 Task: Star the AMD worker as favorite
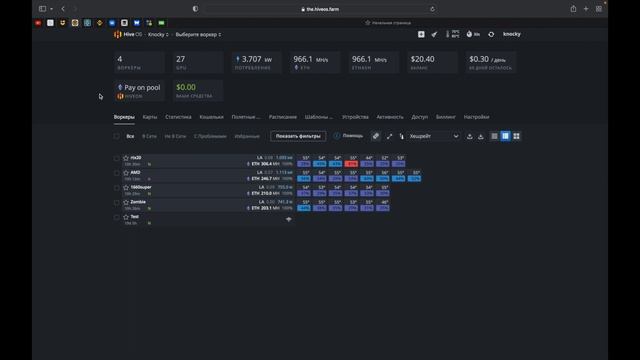(126, 173)
